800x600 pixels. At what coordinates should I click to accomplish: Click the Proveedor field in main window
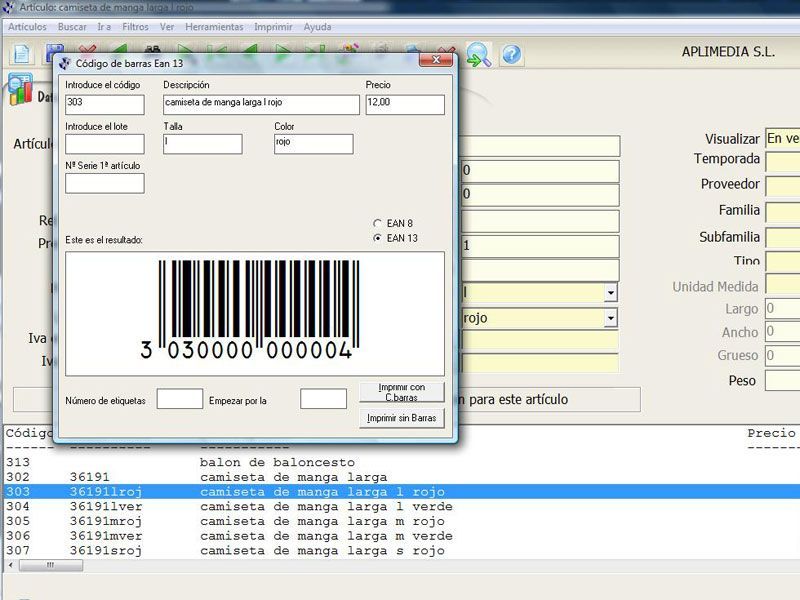(x=783, y=187)
